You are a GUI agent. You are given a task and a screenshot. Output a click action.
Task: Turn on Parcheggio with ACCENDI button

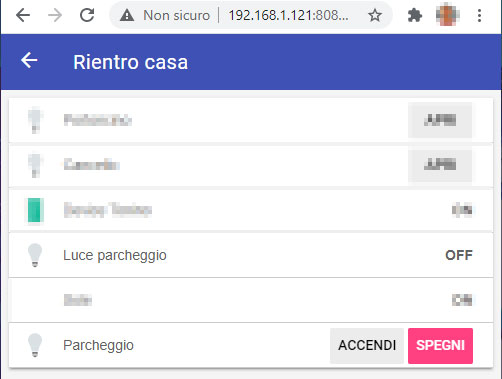pos(367,346)
